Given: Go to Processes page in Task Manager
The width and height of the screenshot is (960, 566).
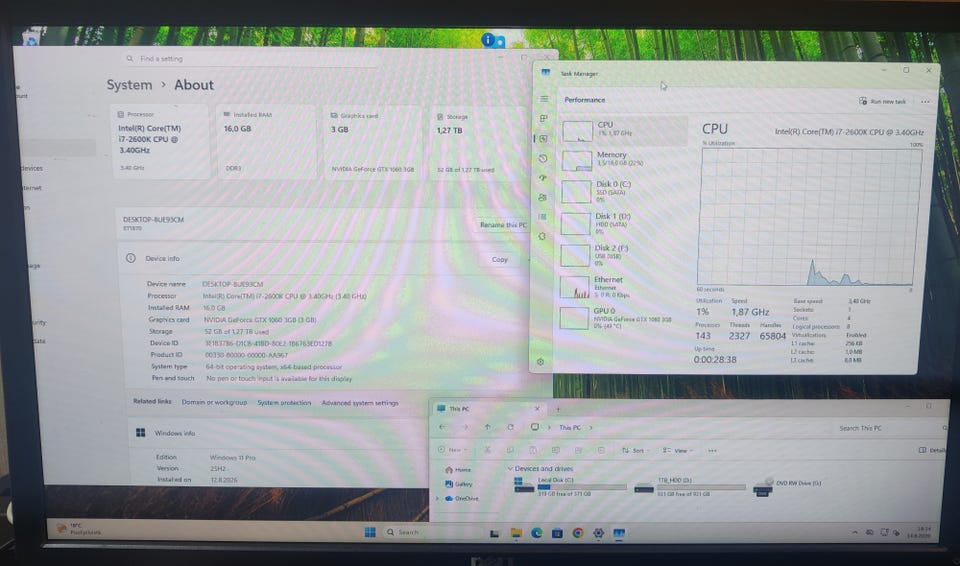Looking at the screenshot, I should 544,118.
